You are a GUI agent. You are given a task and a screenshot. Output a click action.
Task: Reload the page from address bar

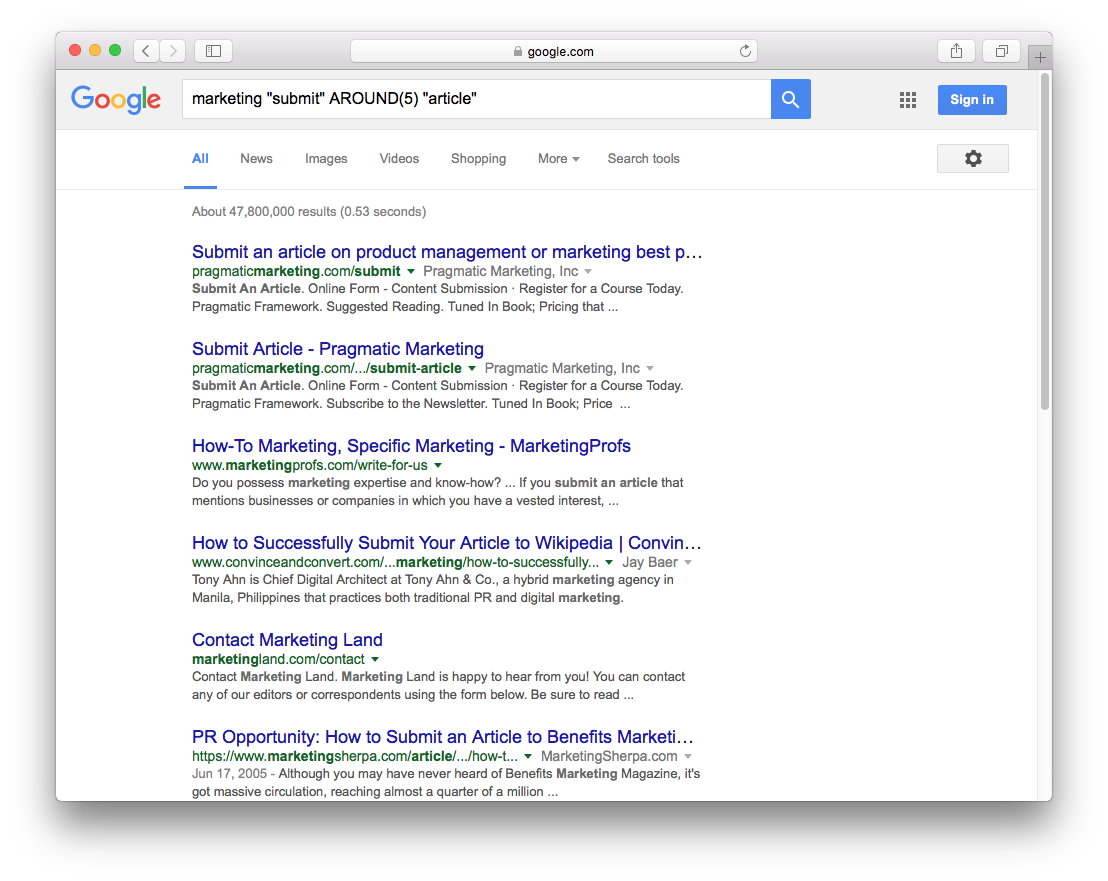point(745,51)
